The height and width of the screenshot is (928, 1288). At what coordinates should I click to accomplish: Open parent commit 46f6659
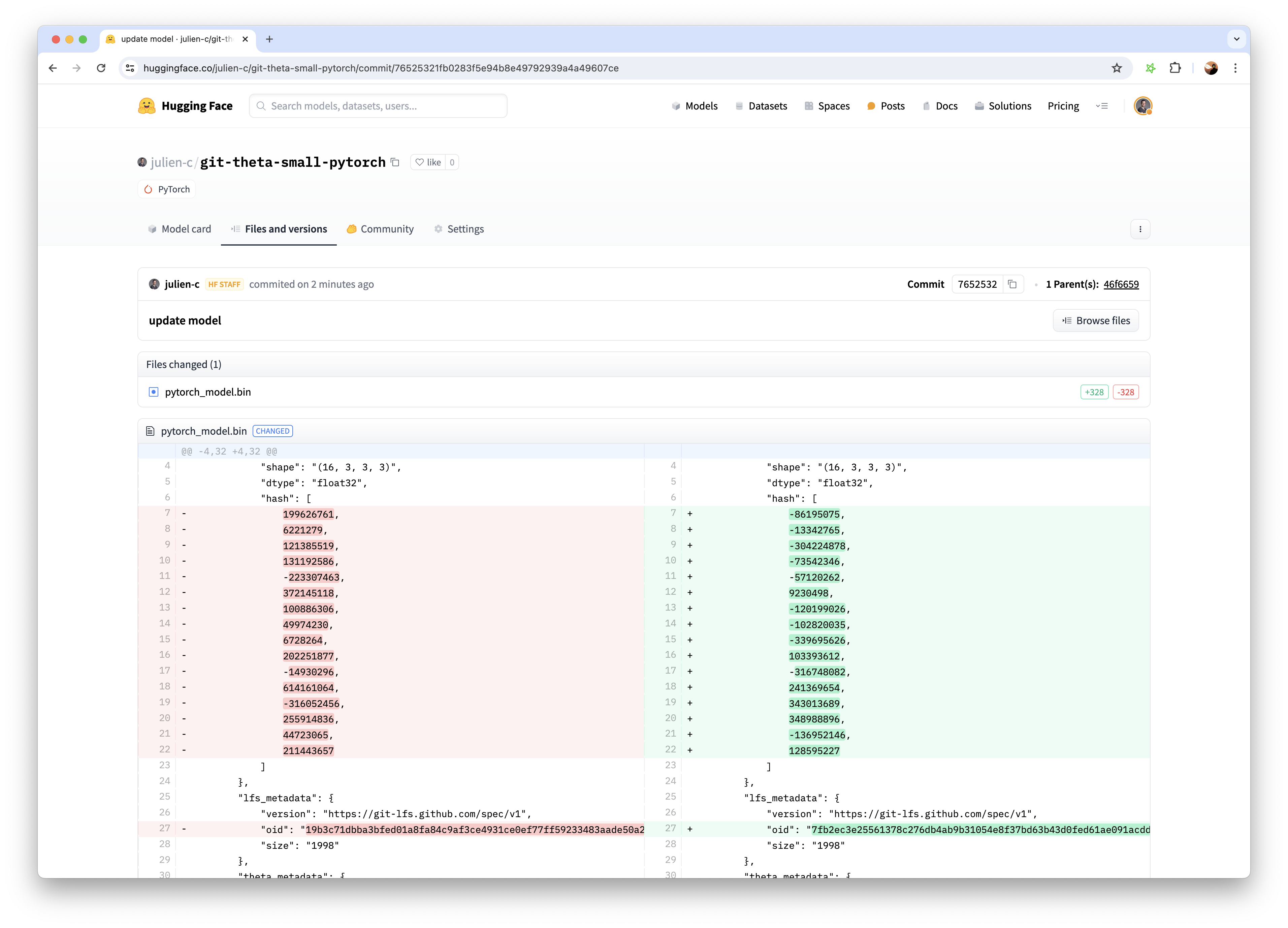[1121, 284]
